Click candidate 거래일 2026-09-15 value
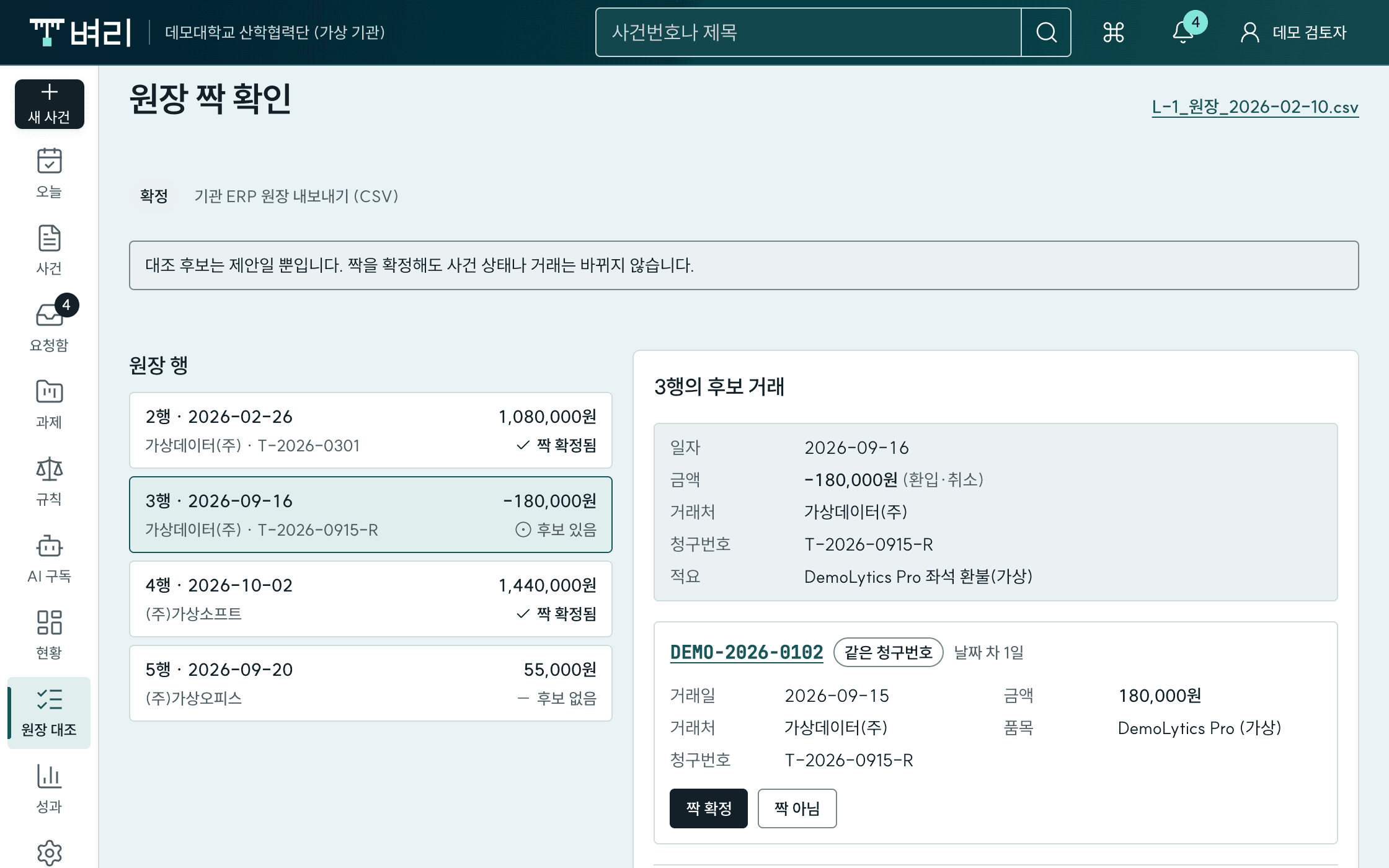 pyautogui.click(x=837, y=696)
